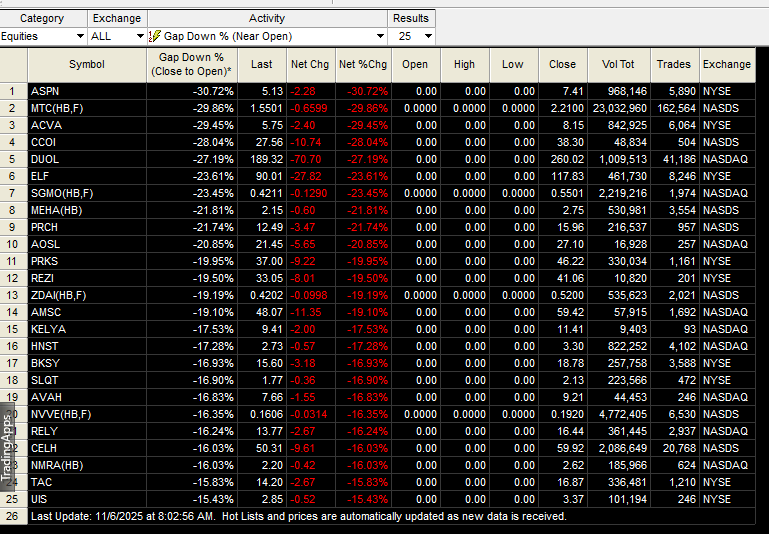Select the ZDAI(HB,F) symbol cell
Viewport: 769px width, 534px height.
click(x=87, y=295)
